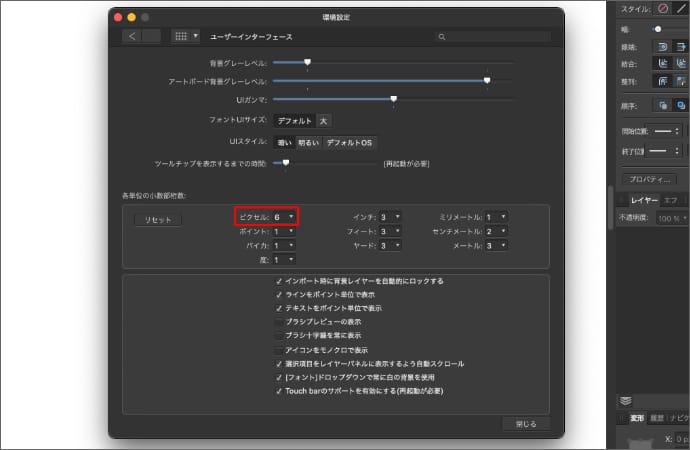
Task: Select the solid line style icon
Action: [x=683, y=9]
